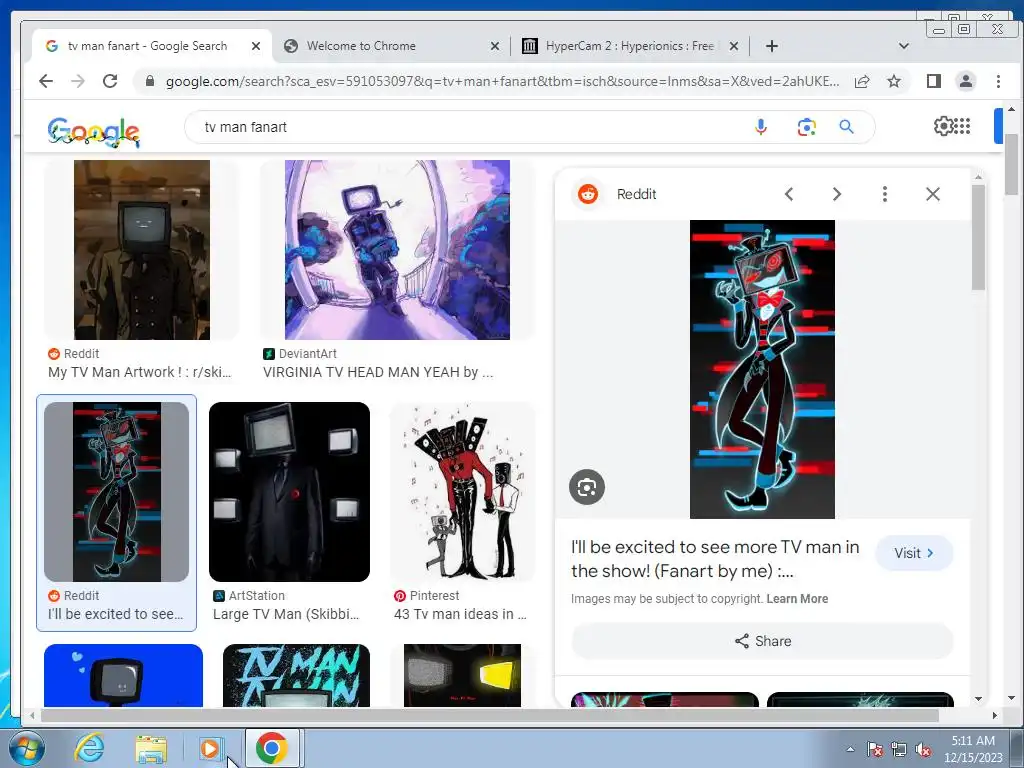Search by image with Google Lens
The width and height of the screenshot is (1024, 768).
(807, 127)
